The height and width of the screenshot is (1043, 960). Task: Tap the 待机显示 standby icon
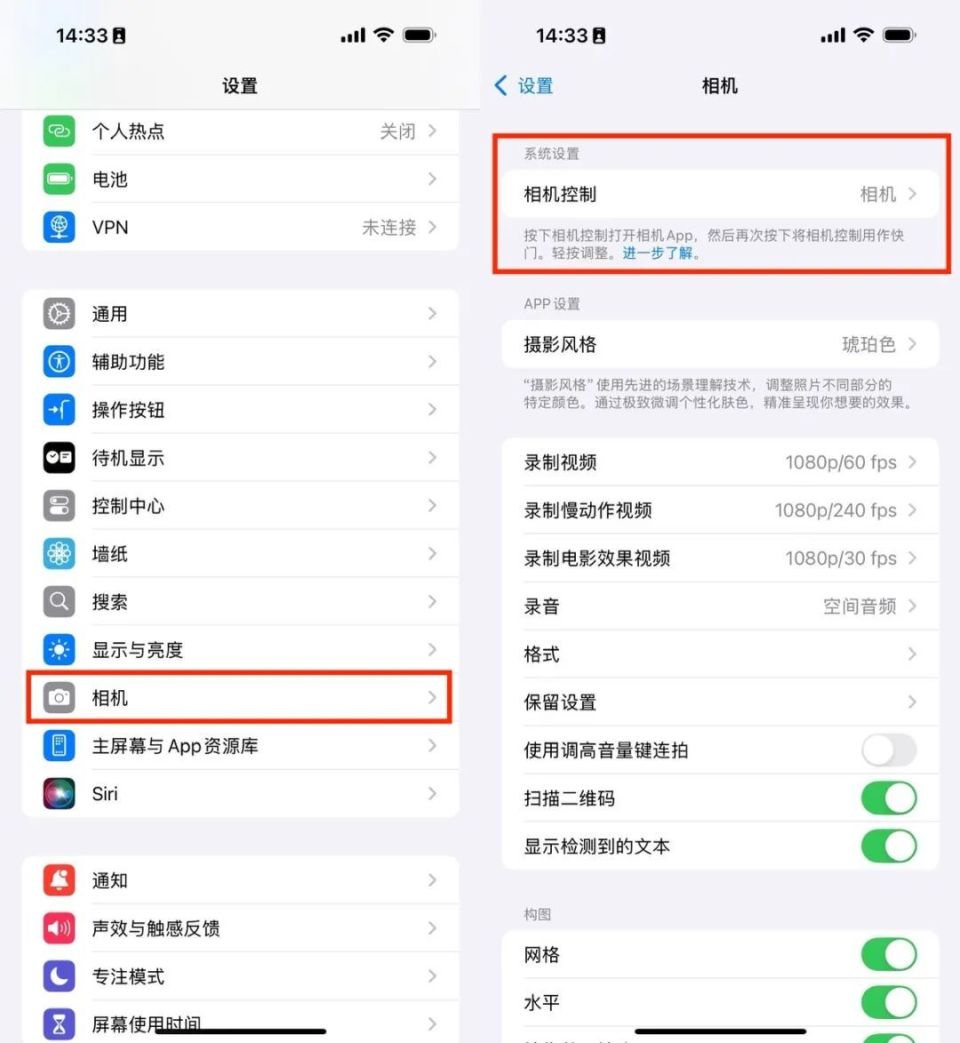tap(59, 458)
